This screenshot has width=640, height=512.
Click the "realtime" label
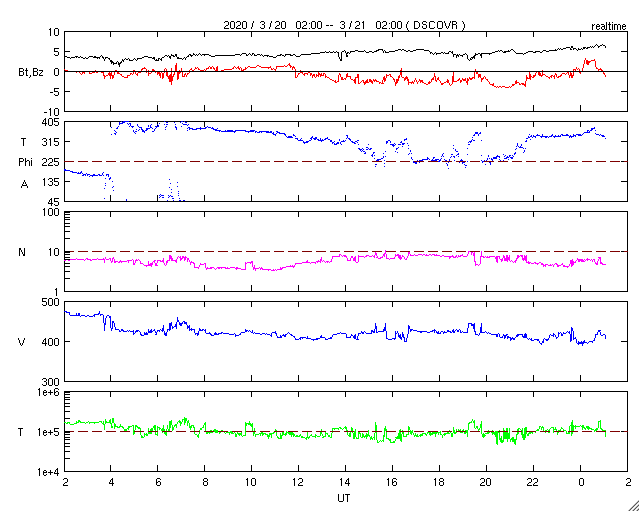tap(609, 27)
